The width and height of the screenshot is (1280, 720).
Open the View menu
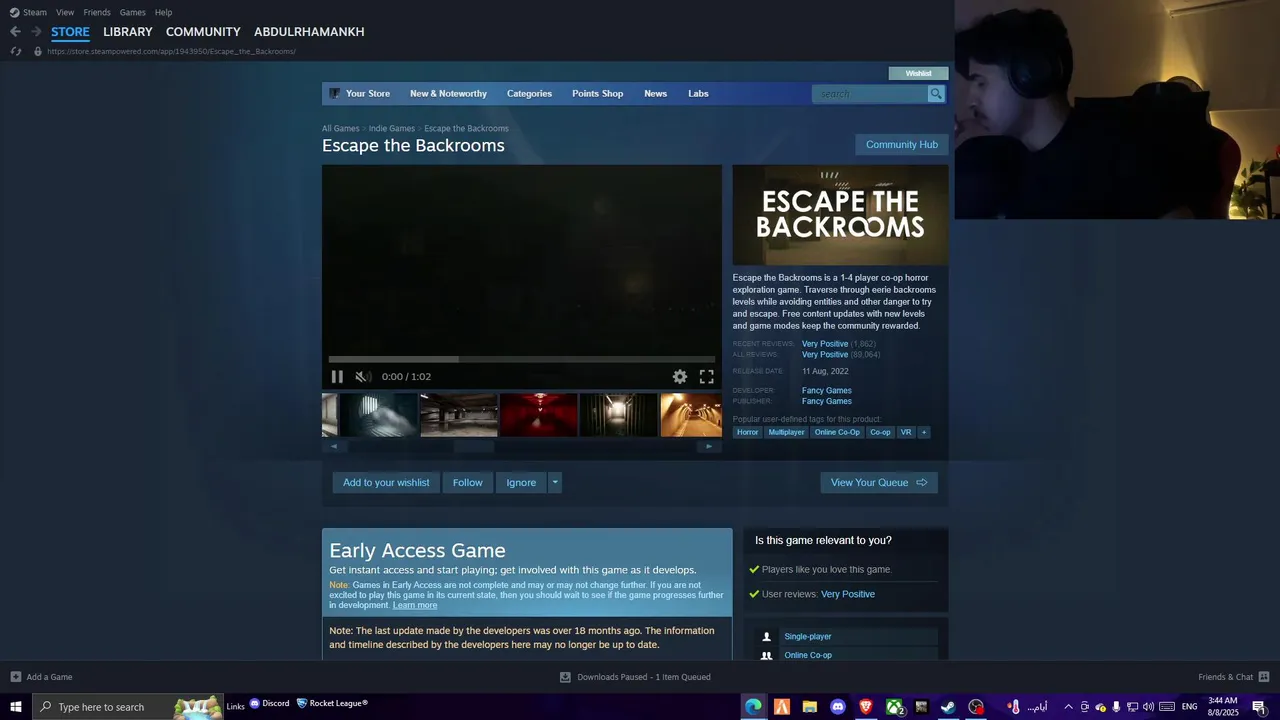pyautogui.click(x=65, y=12)
